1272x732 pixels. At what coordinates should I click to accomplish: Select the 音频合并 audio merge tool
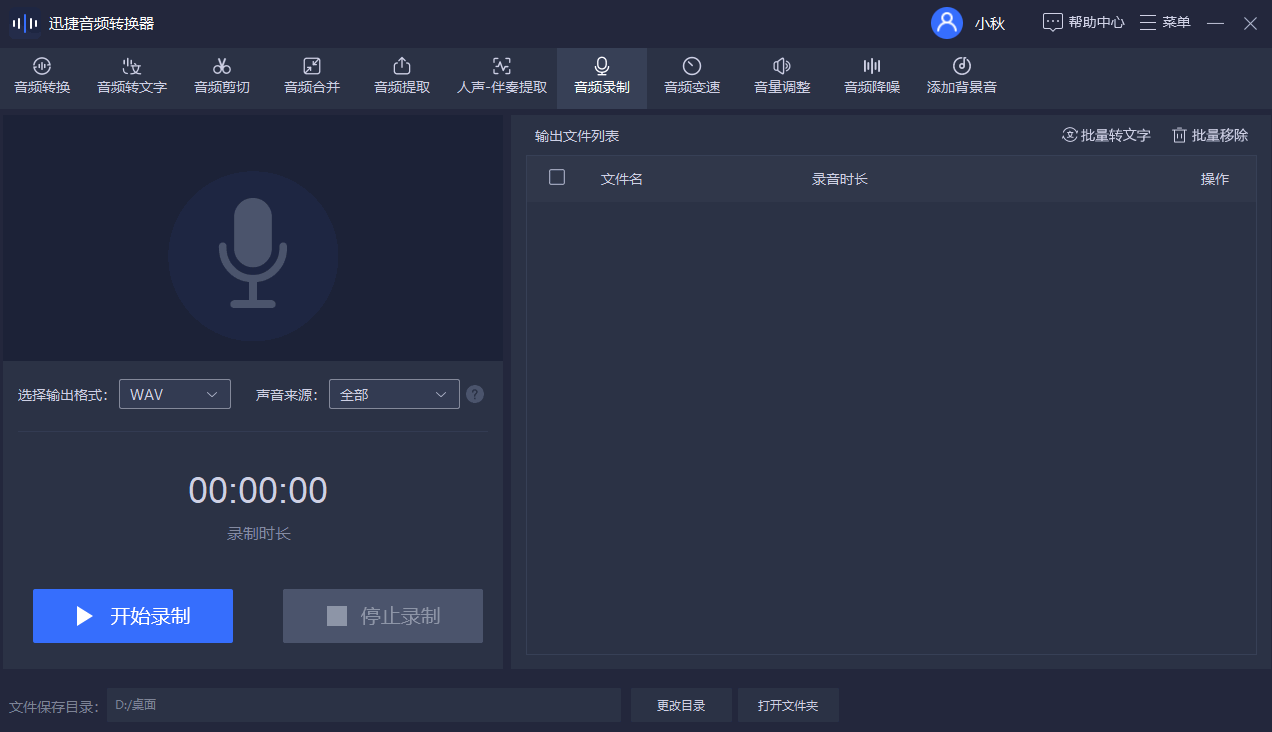311,78
